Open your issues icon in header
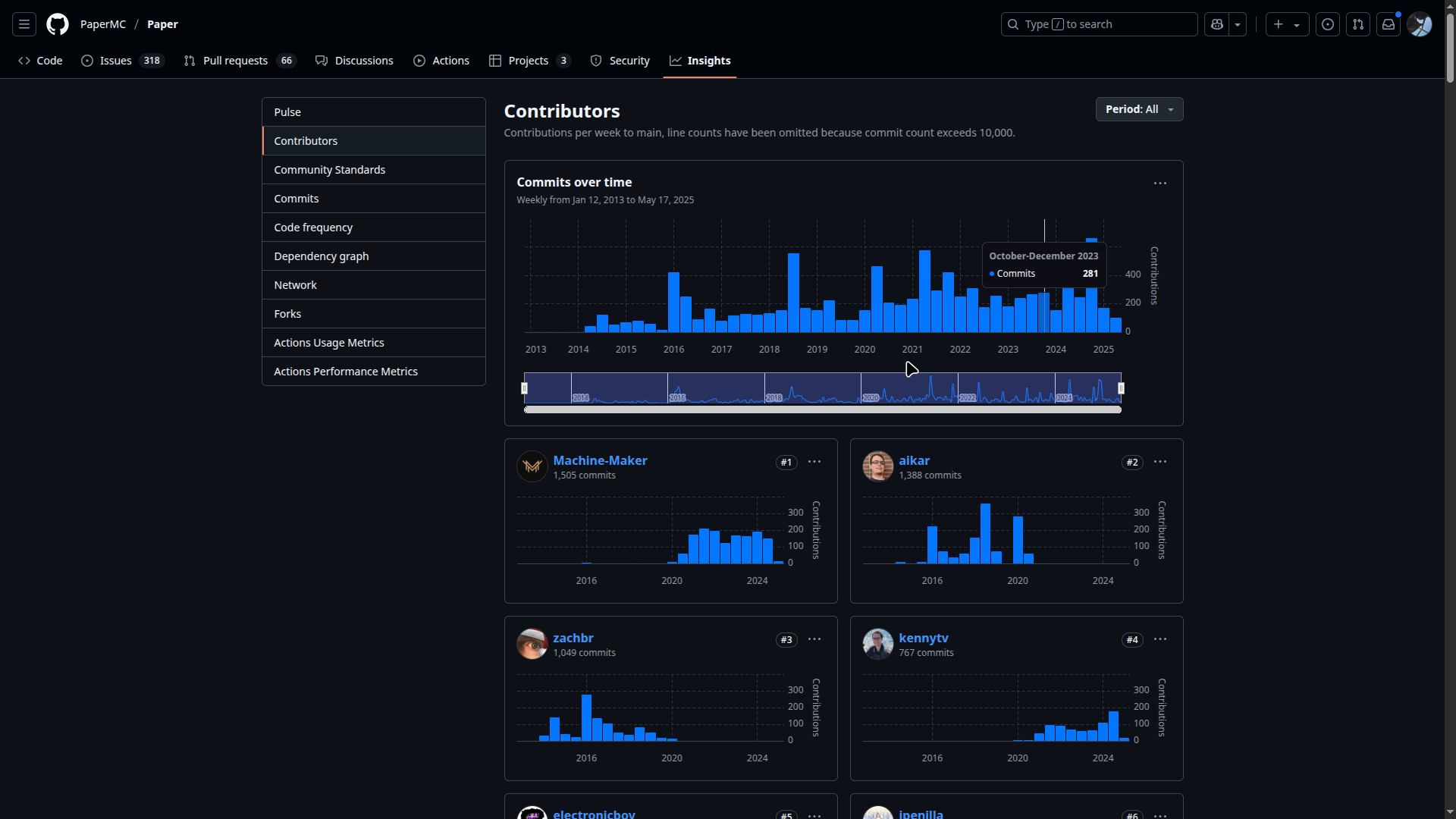 (1328, 24)
